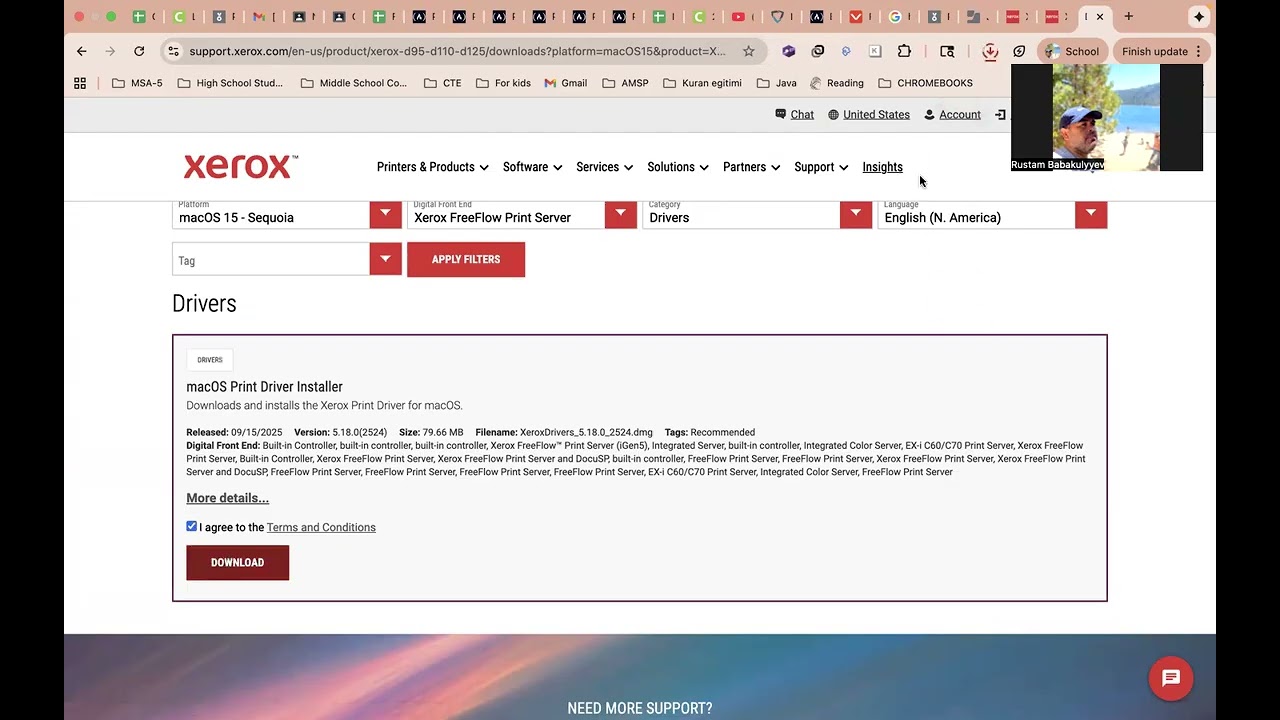Open Middle School bookmark folder

click(353, 83)
